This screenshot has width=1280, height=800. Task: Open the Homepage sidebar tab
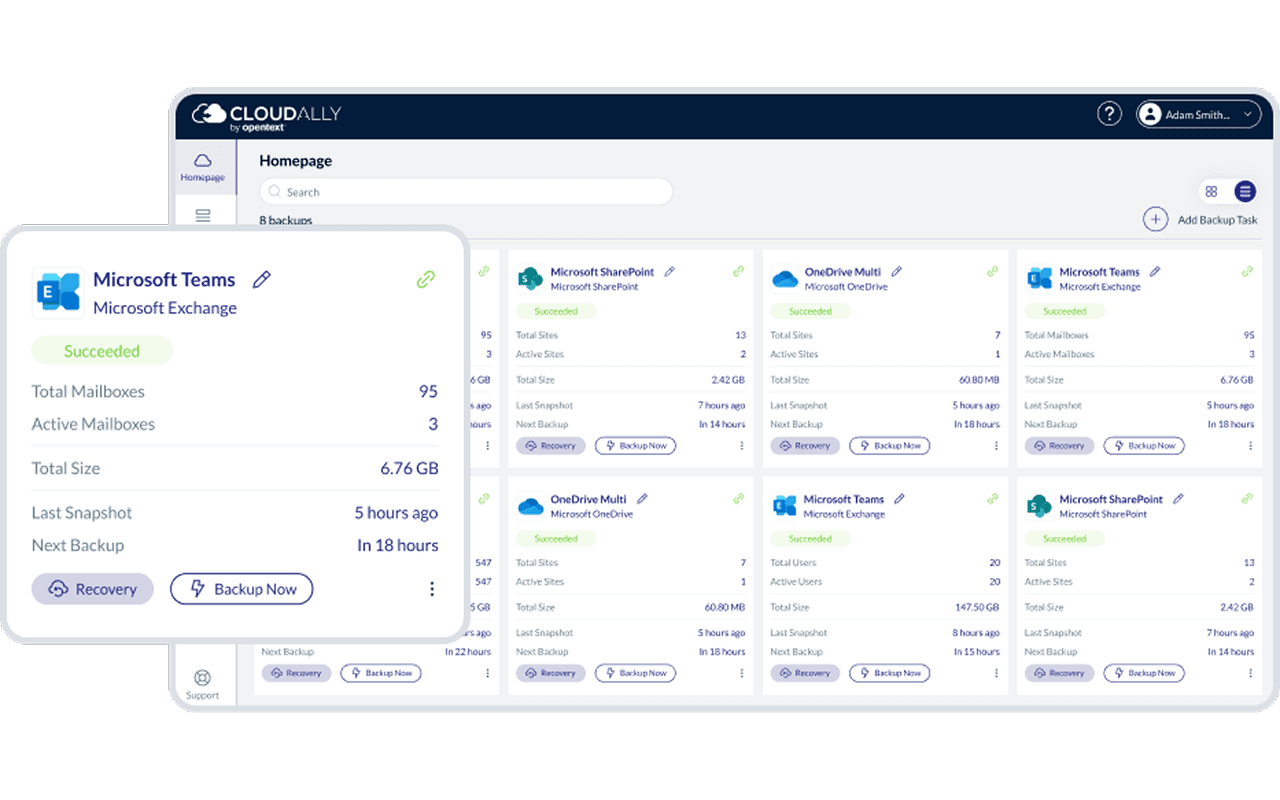[x=203, y=167]
